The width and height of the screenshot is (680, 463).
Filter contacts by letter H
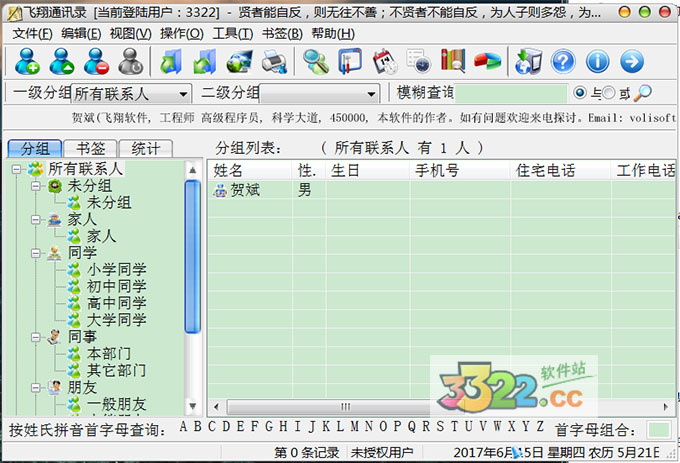283,427
